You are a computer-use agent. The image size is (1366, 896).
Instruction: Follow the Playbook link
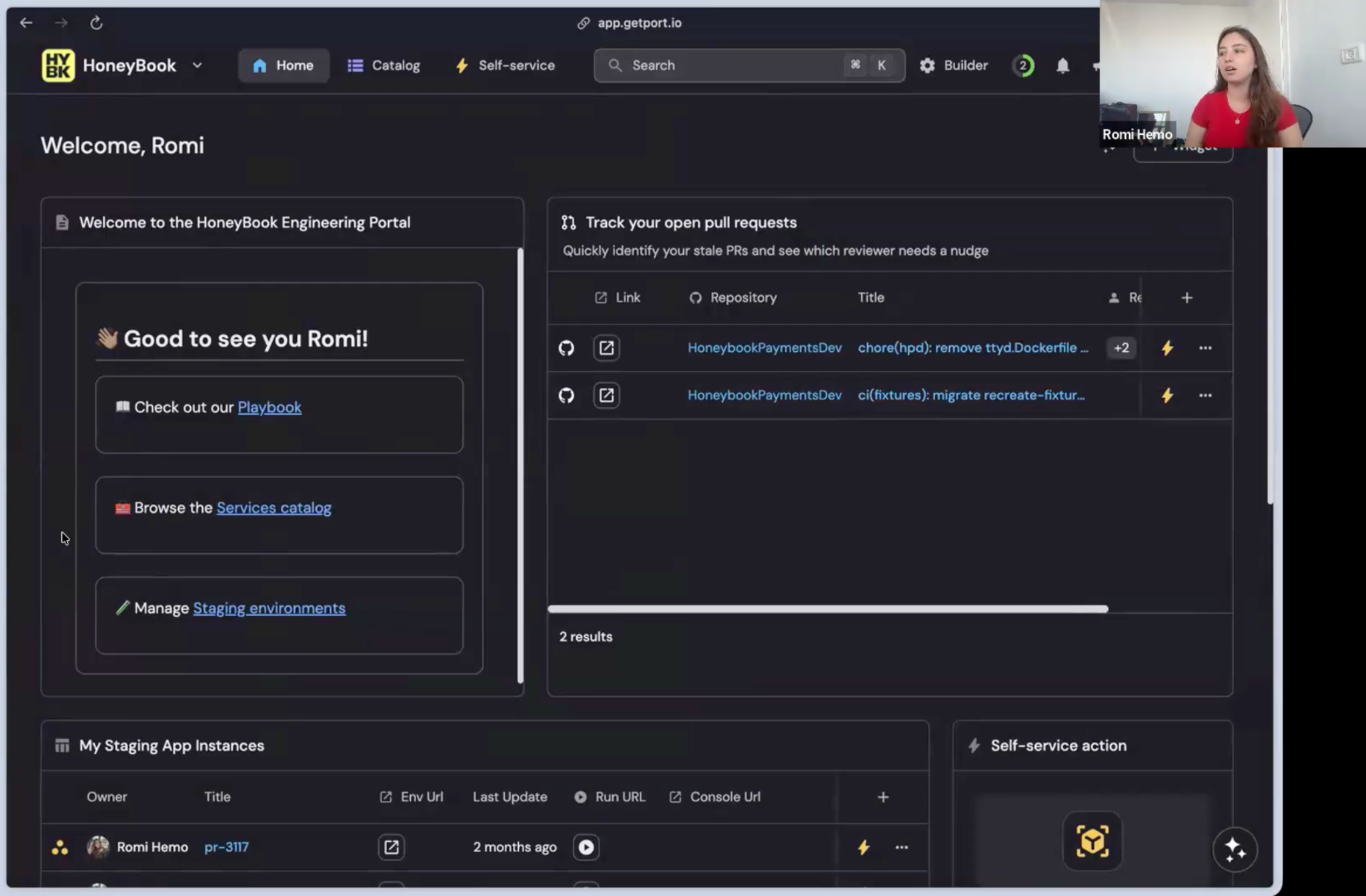[x=269, y=407]
